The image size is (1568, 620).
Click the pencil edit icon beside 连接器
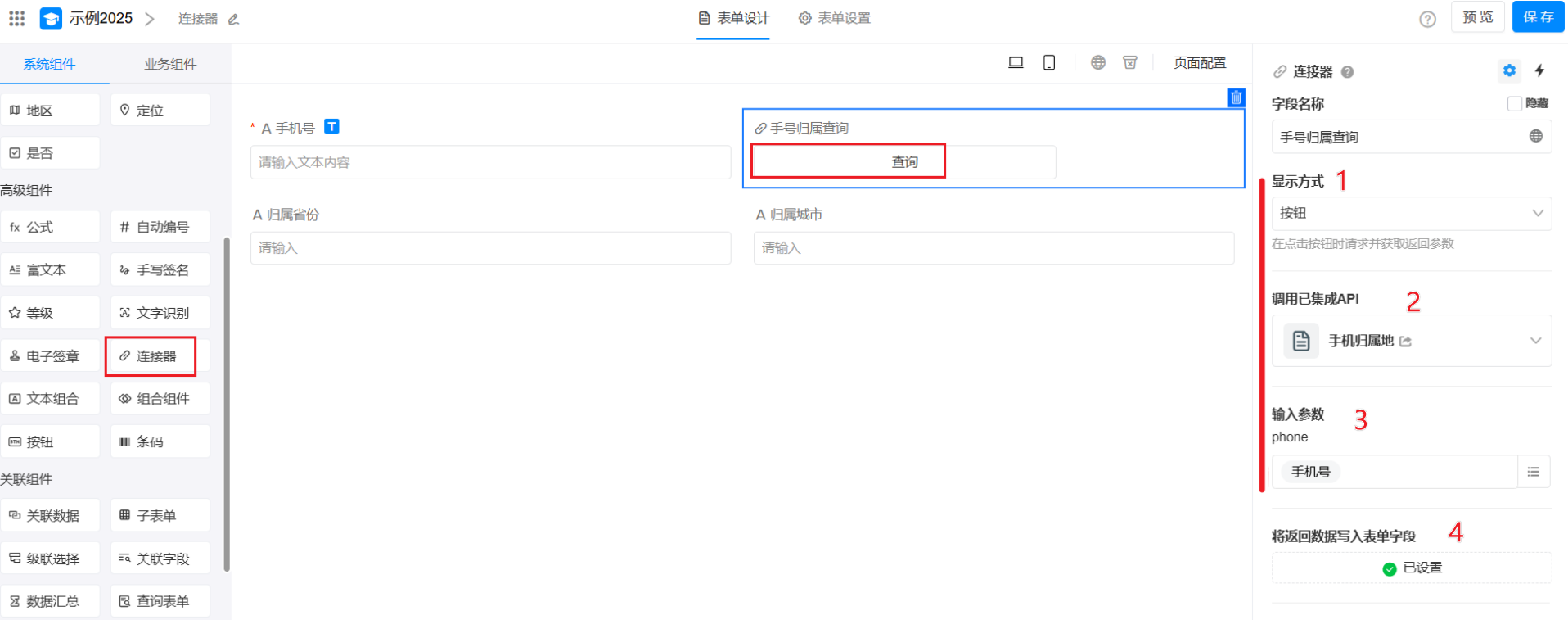click(233, 19)
